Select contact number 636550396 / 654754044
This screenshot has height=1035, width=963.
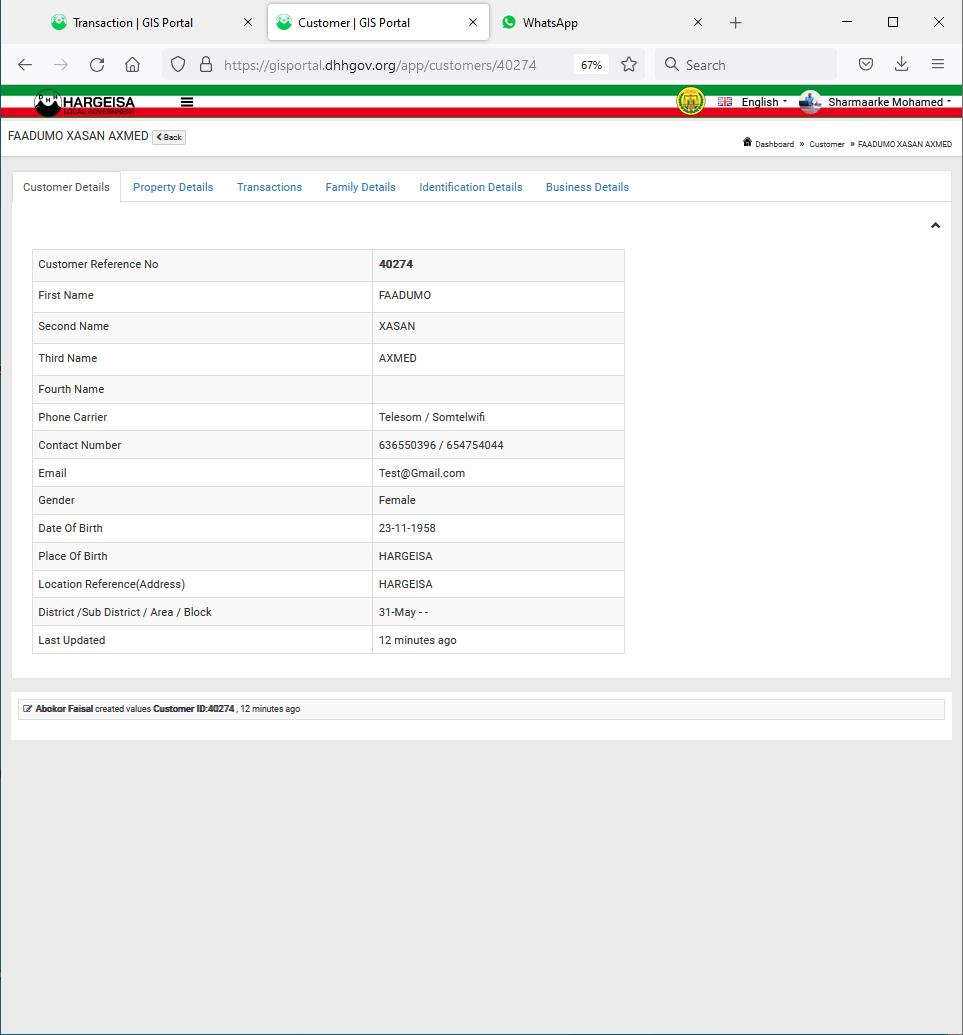[441, 445]
